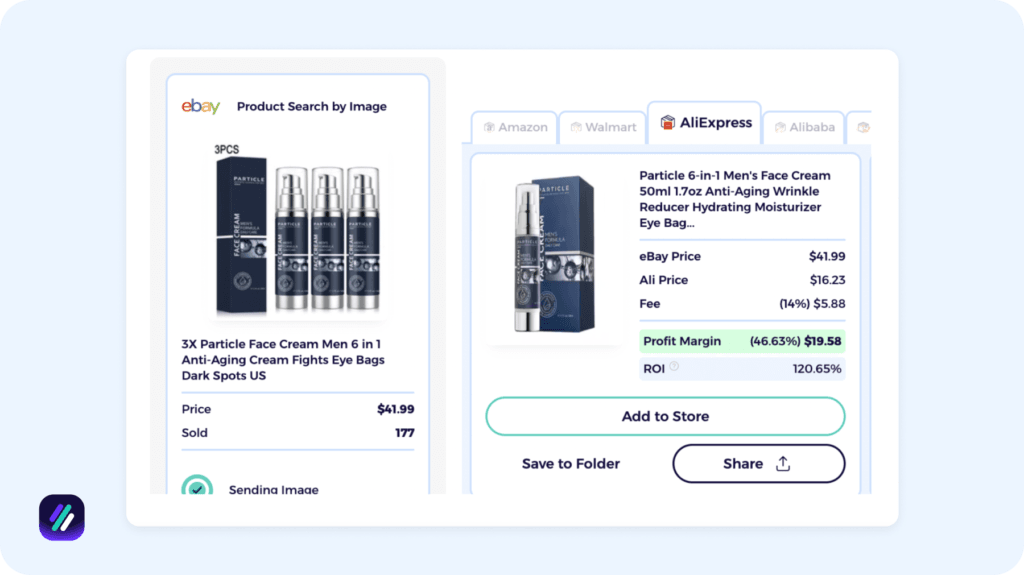
Task: Open the AliExpress face cream product image
Action: point(554,254)
